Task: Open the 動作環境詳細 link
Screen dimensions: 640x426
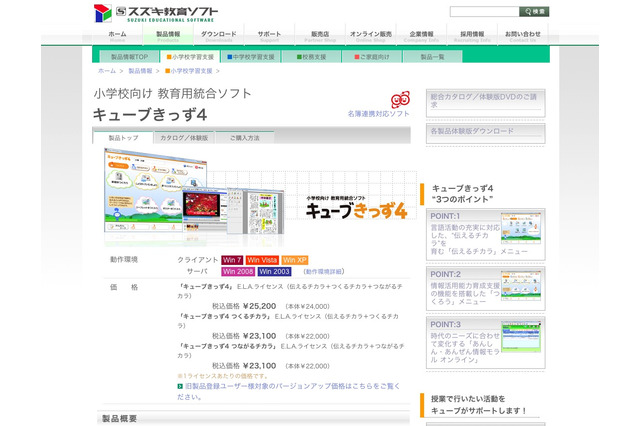Action: pyautogui.click(x=324, y=271)
